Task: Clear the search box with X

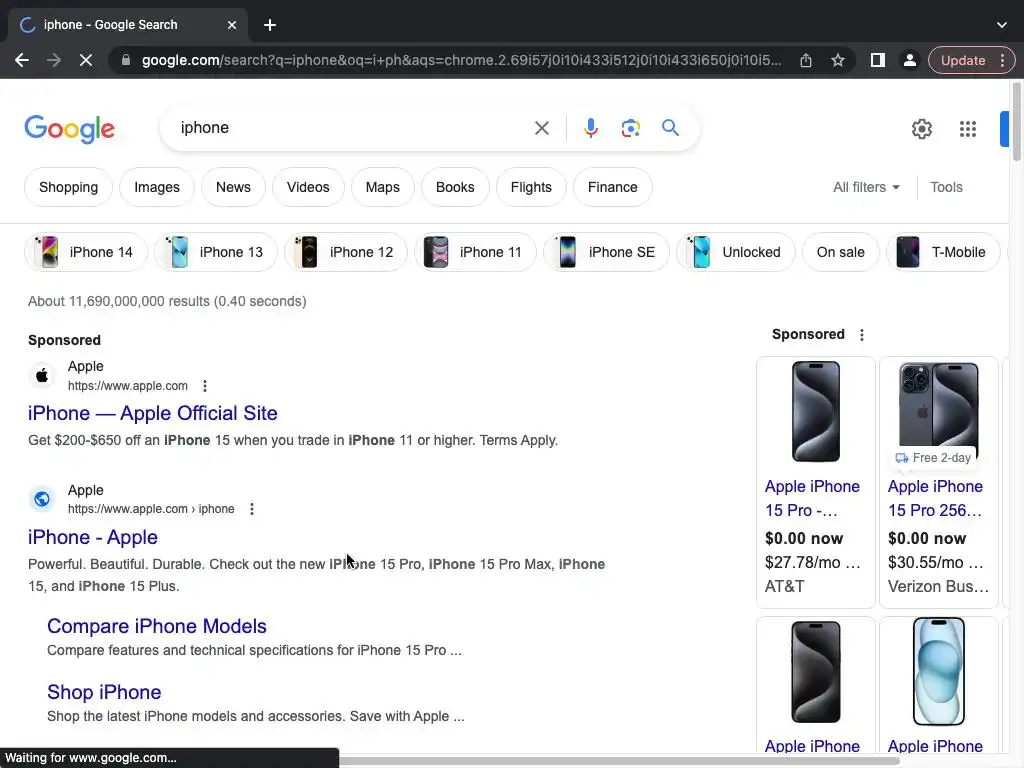Action: (541, 128)
